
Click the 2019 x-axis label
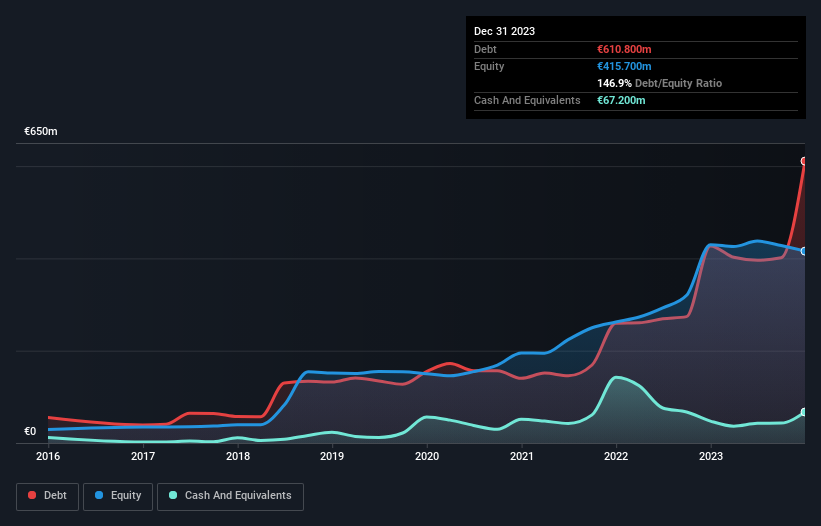click(x=332, y=456)
